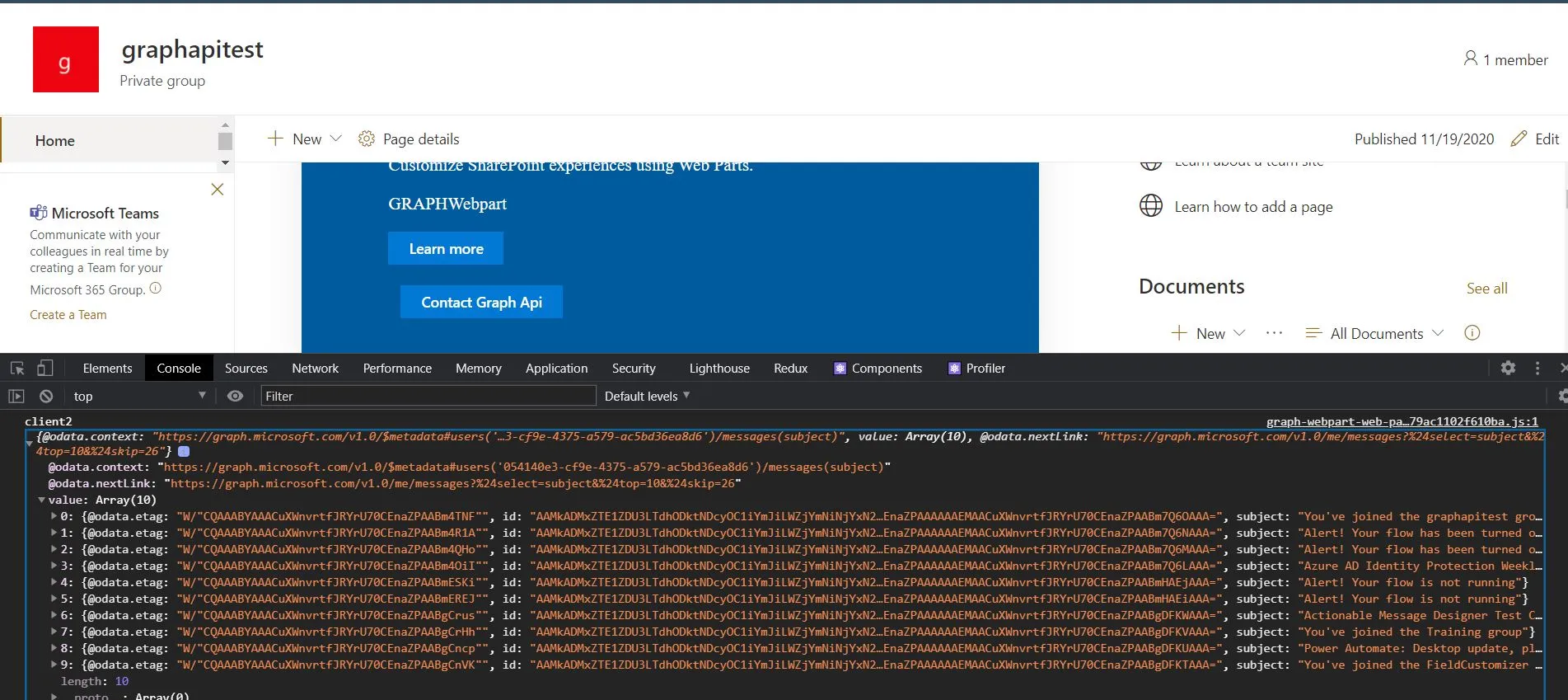Viewport: 1568px width, 700px height.
Task: Expand array item 0 in console
Action: tap(54, 516)
